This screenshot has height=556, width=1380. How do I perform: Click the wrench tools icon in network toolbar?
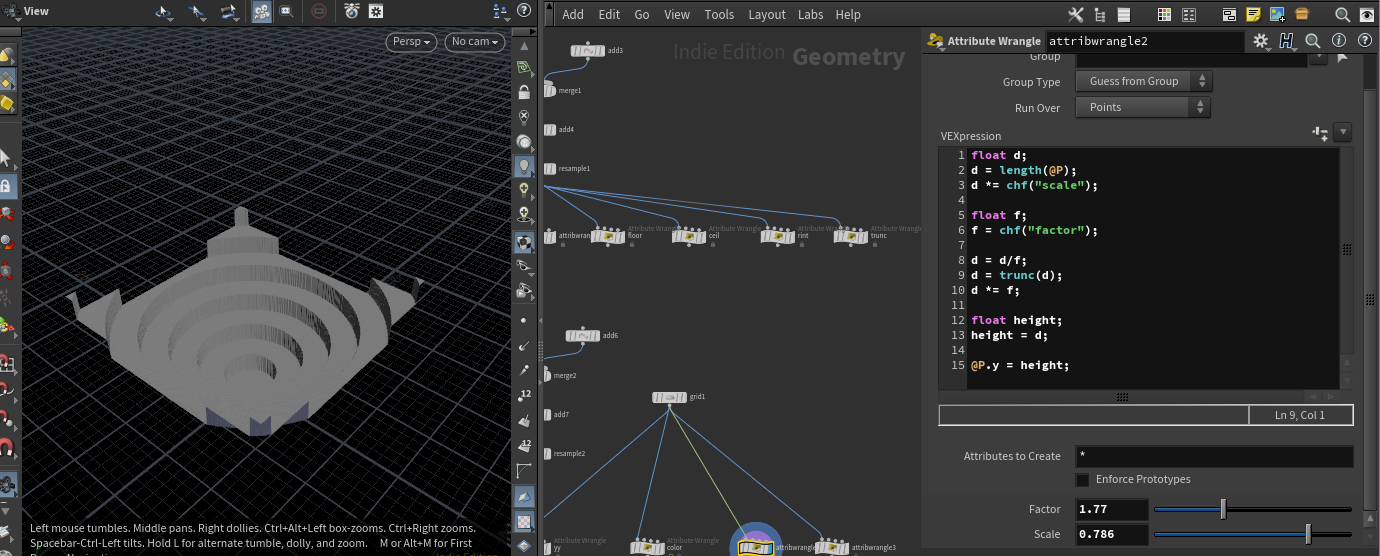click(x=1077, y=14)
